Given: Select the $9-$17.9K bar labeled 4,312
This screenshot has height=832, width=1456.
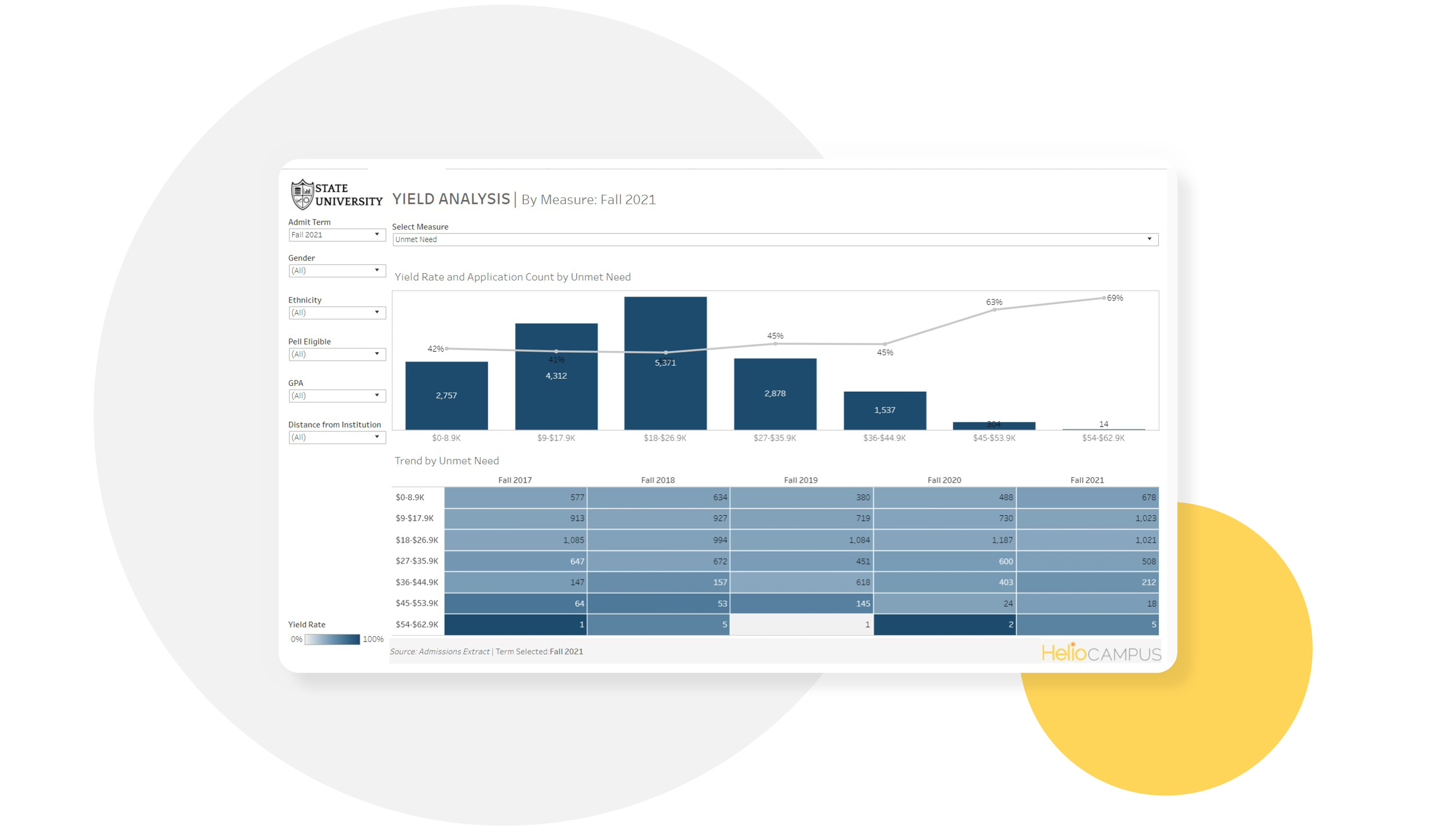Looking at the screenshot, I should pyautogui.click(x=556, y=376).
